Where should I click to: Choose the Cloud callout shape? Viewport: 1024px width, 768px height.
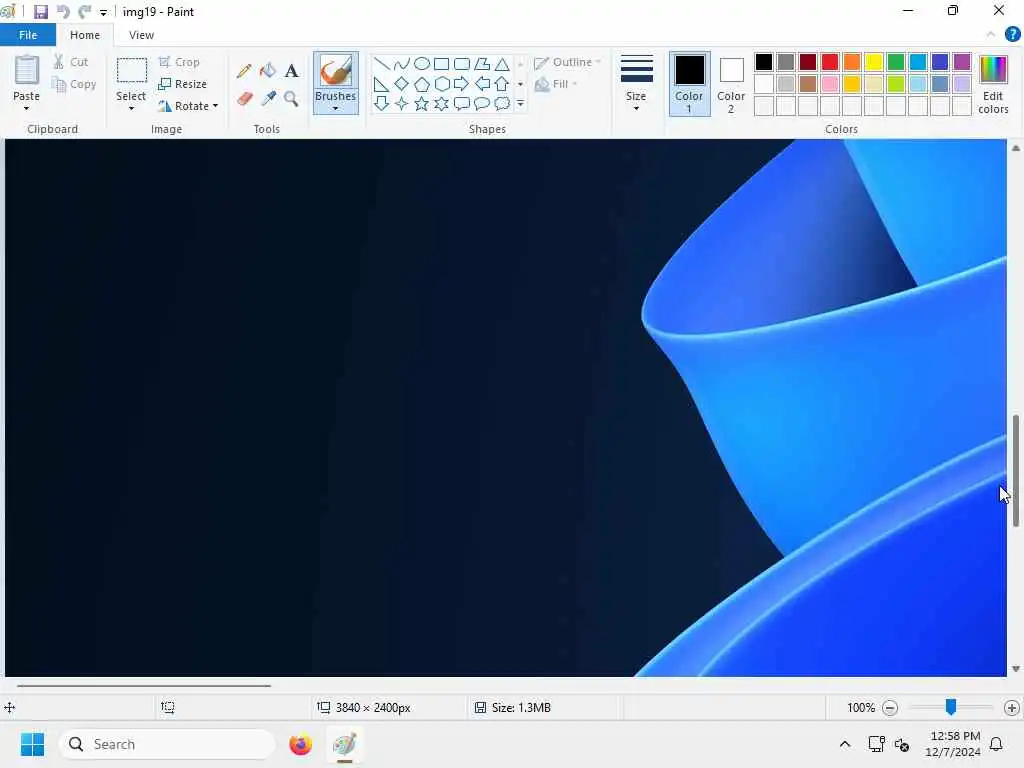coord(502,103)
